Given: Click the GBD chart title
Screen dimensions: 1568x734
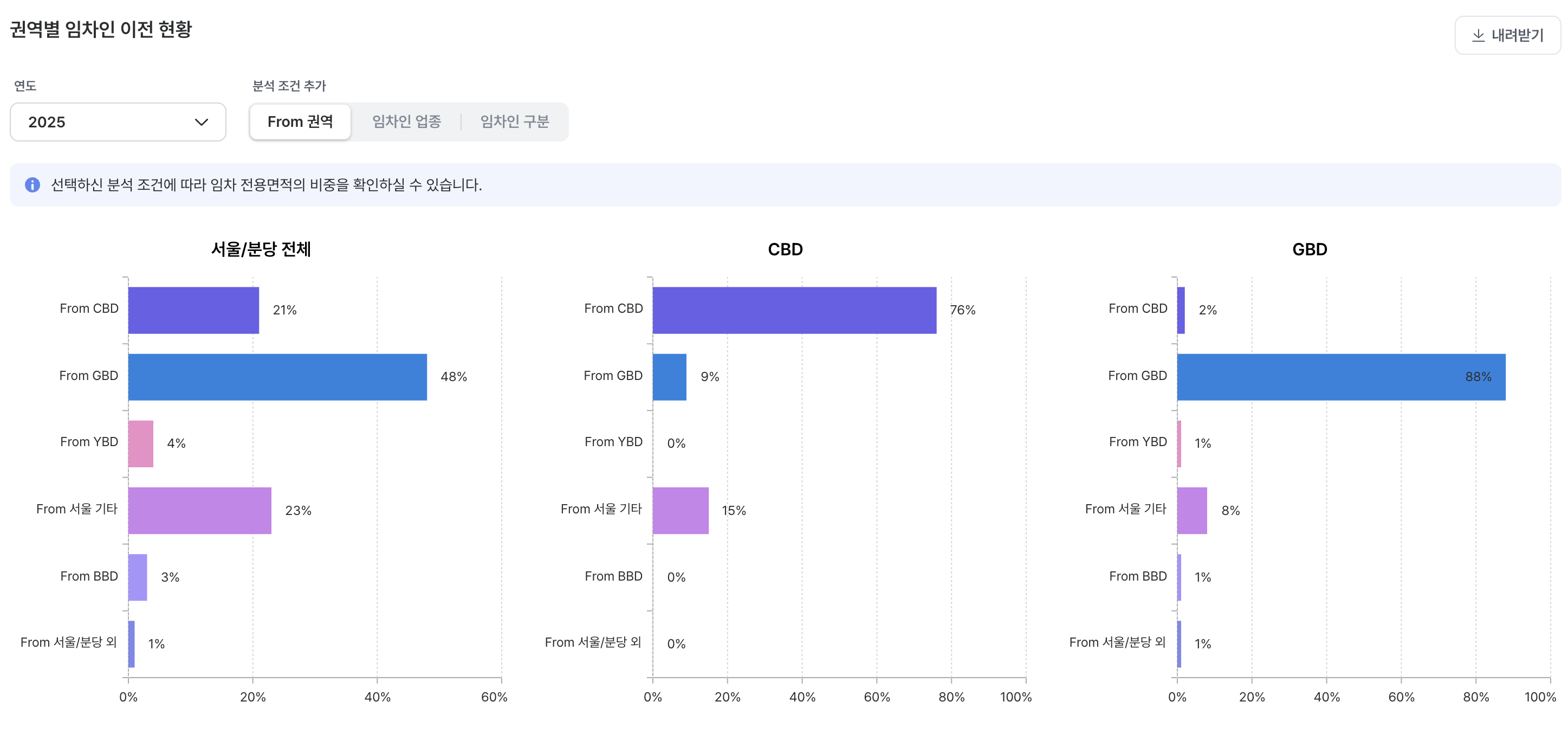Looking at the screenshot, I should 1310,249.
